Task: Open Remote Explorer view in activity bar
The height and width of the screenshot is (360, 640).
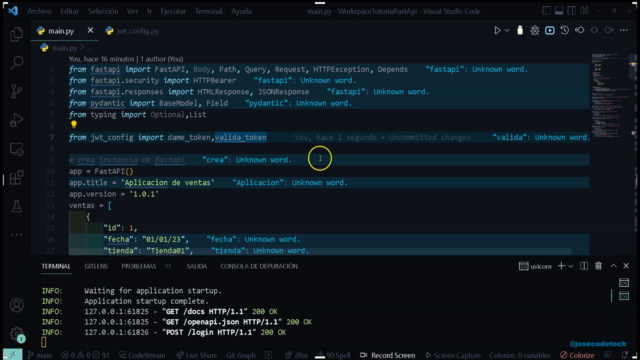Action: pyautogui.click(x=16, y=149)
